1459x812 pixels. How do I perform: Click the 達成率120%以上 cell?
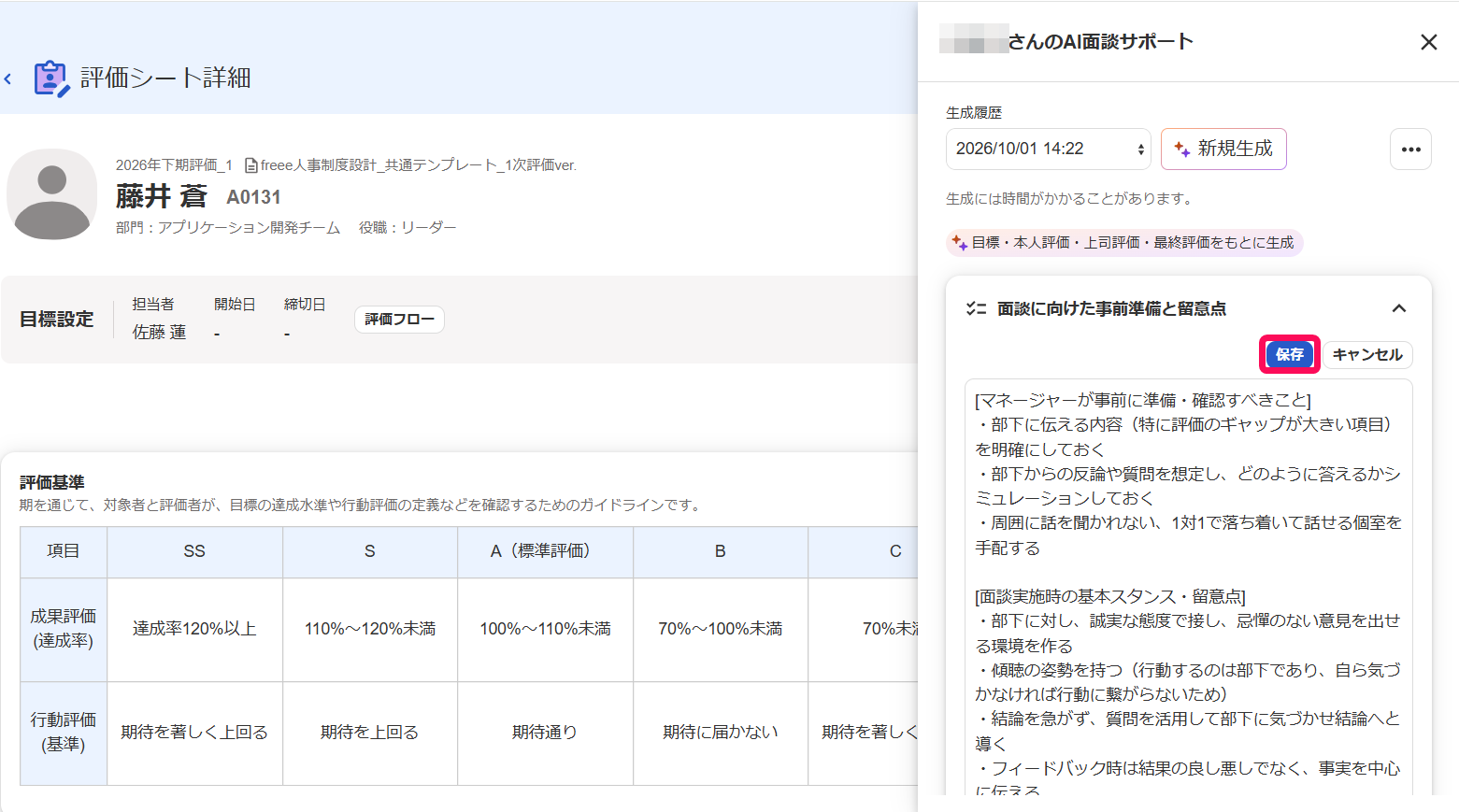tap(194, 629)
